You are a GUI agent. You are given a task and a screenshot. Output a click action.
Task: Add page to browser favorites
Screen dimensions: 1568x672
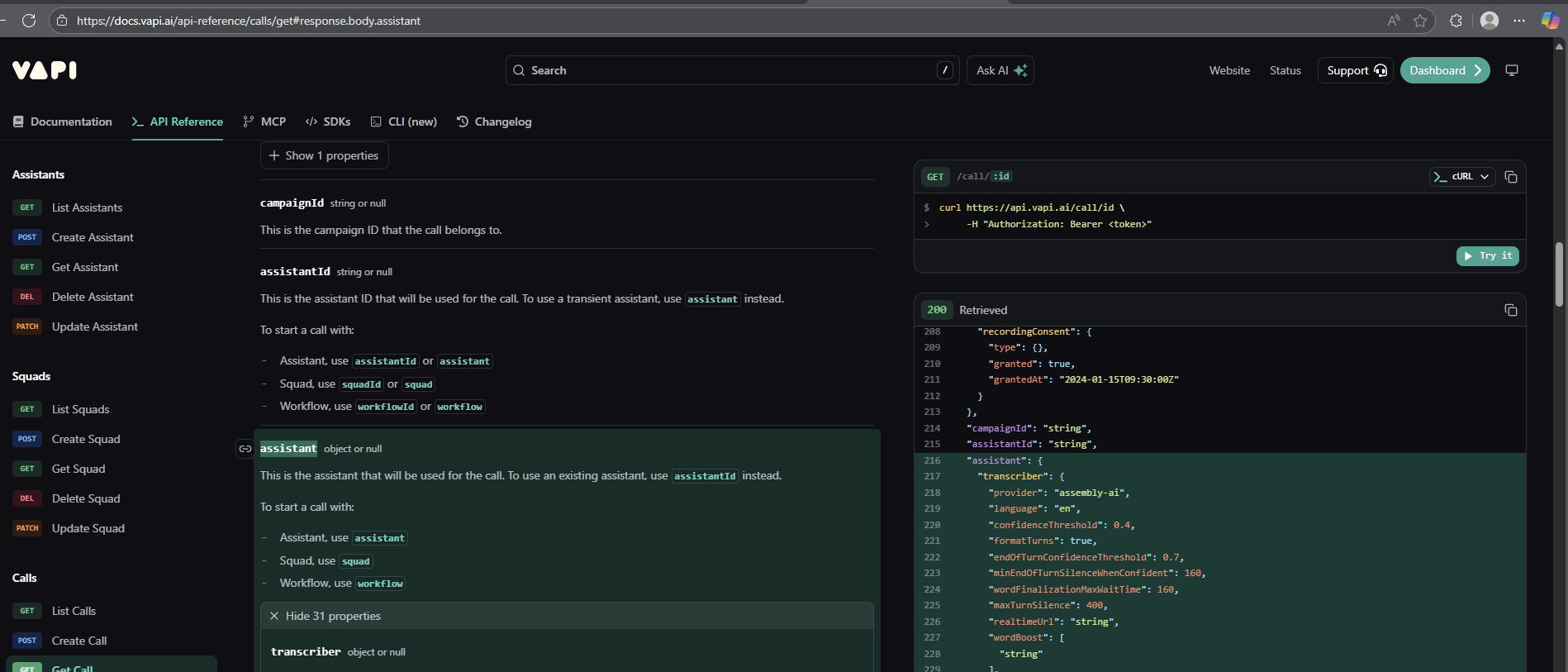[1419, 21]
